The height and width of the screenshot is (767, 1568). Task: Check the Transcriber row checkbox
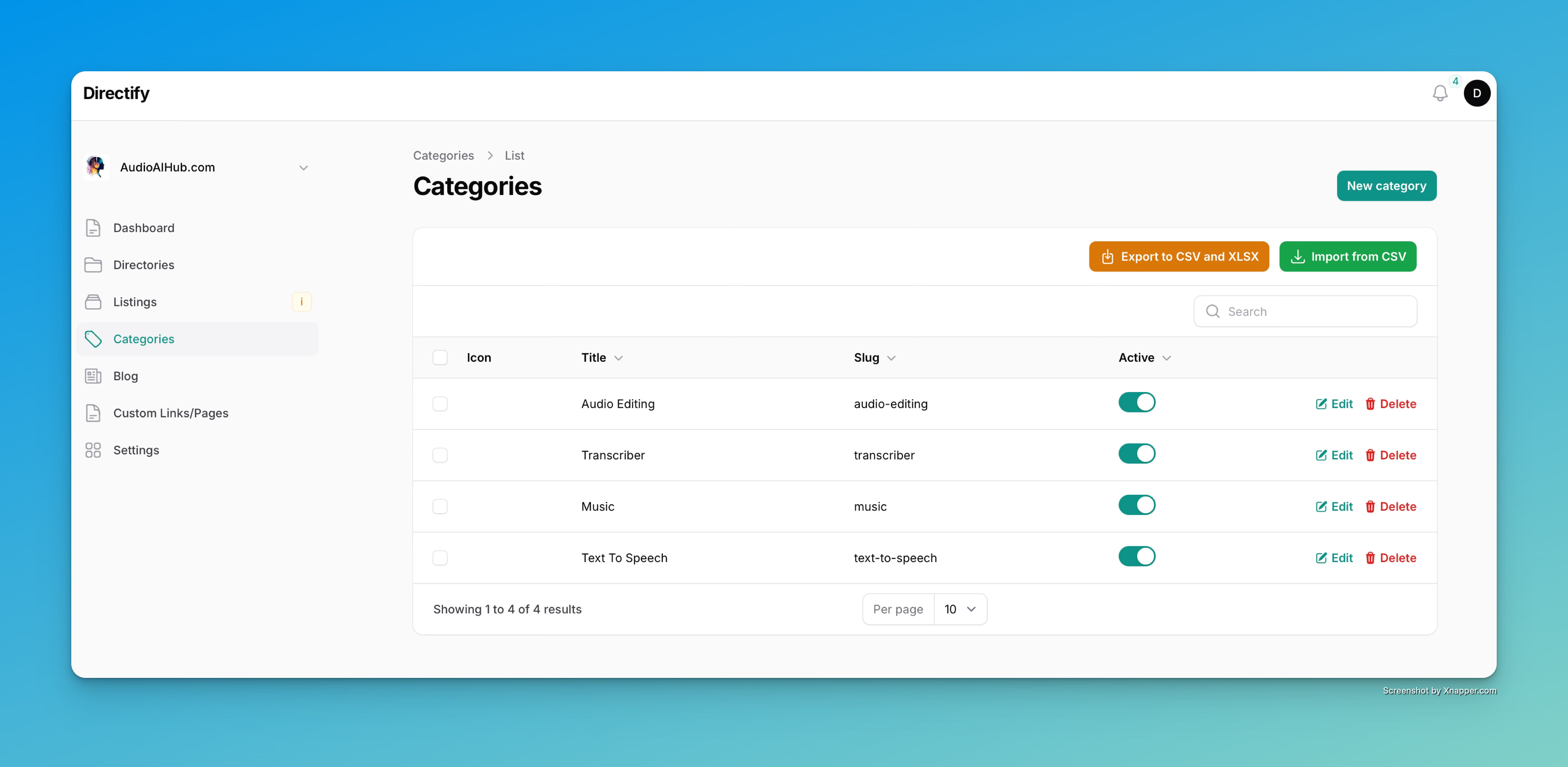(440, 455)
